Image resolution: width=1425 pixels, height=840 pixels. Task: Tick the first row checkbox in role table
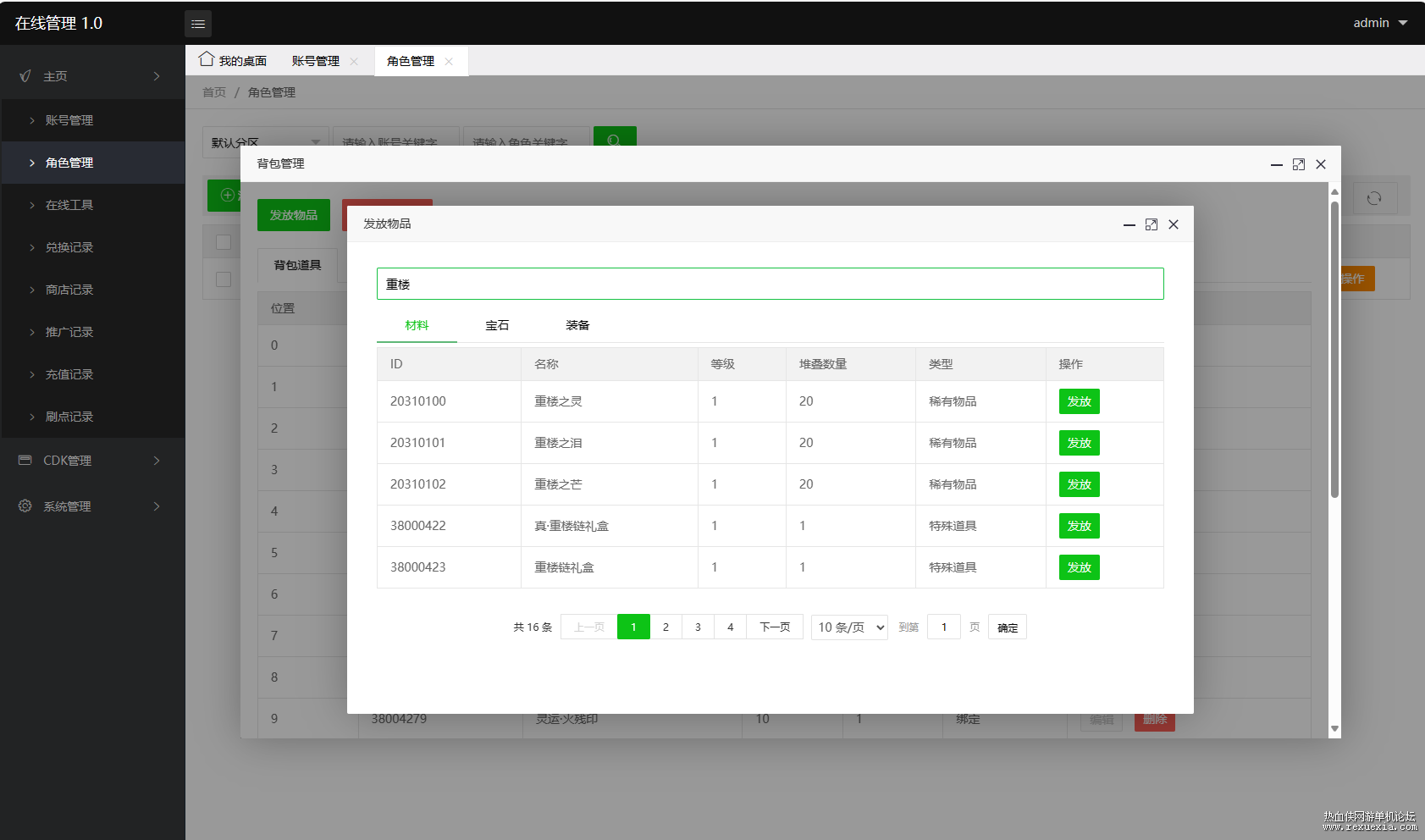[224, 279]
